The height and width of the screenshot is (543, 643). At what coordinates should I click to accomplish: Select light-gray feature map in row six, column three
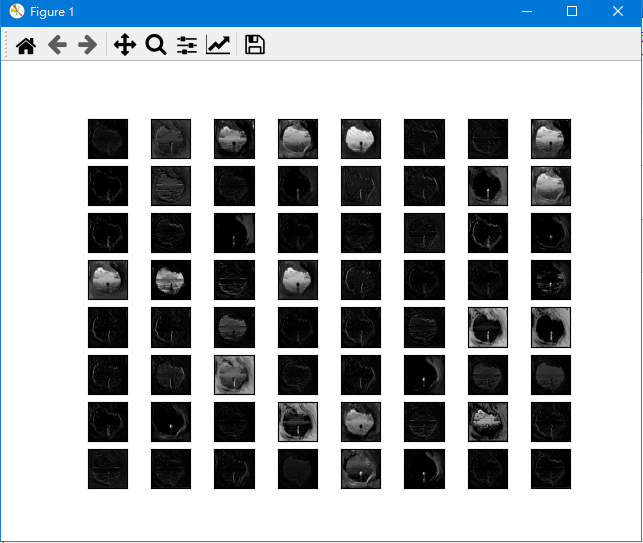(x=234, y=375)
